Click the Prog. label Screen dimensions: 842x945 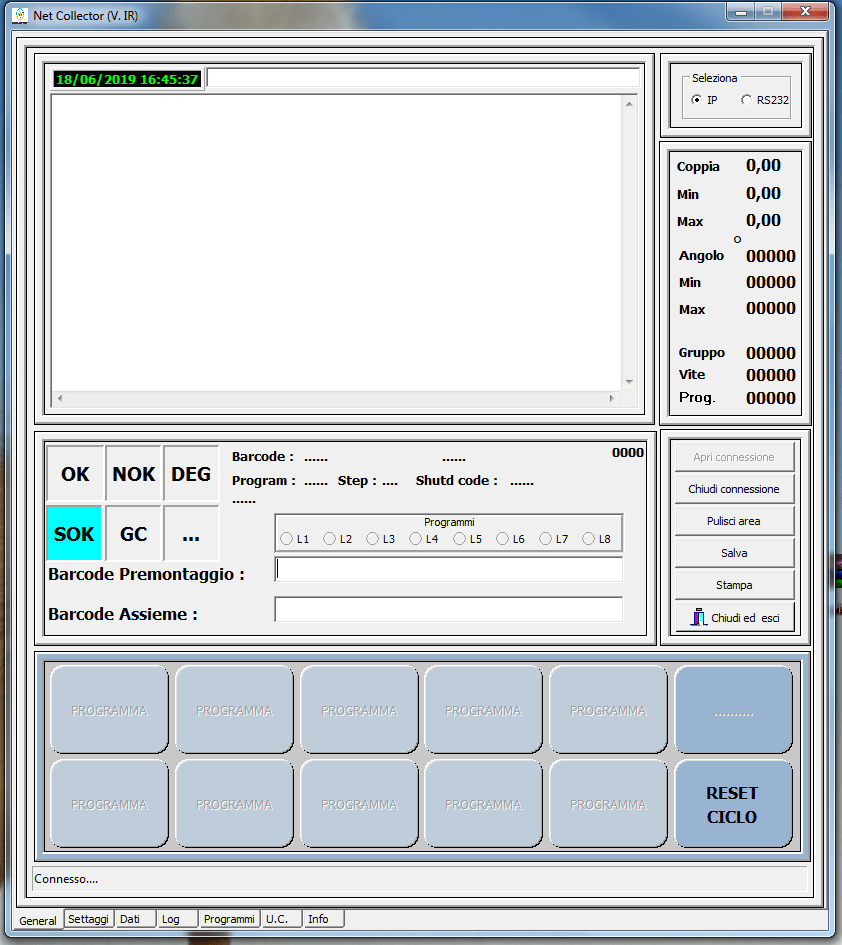click(697, 397)
